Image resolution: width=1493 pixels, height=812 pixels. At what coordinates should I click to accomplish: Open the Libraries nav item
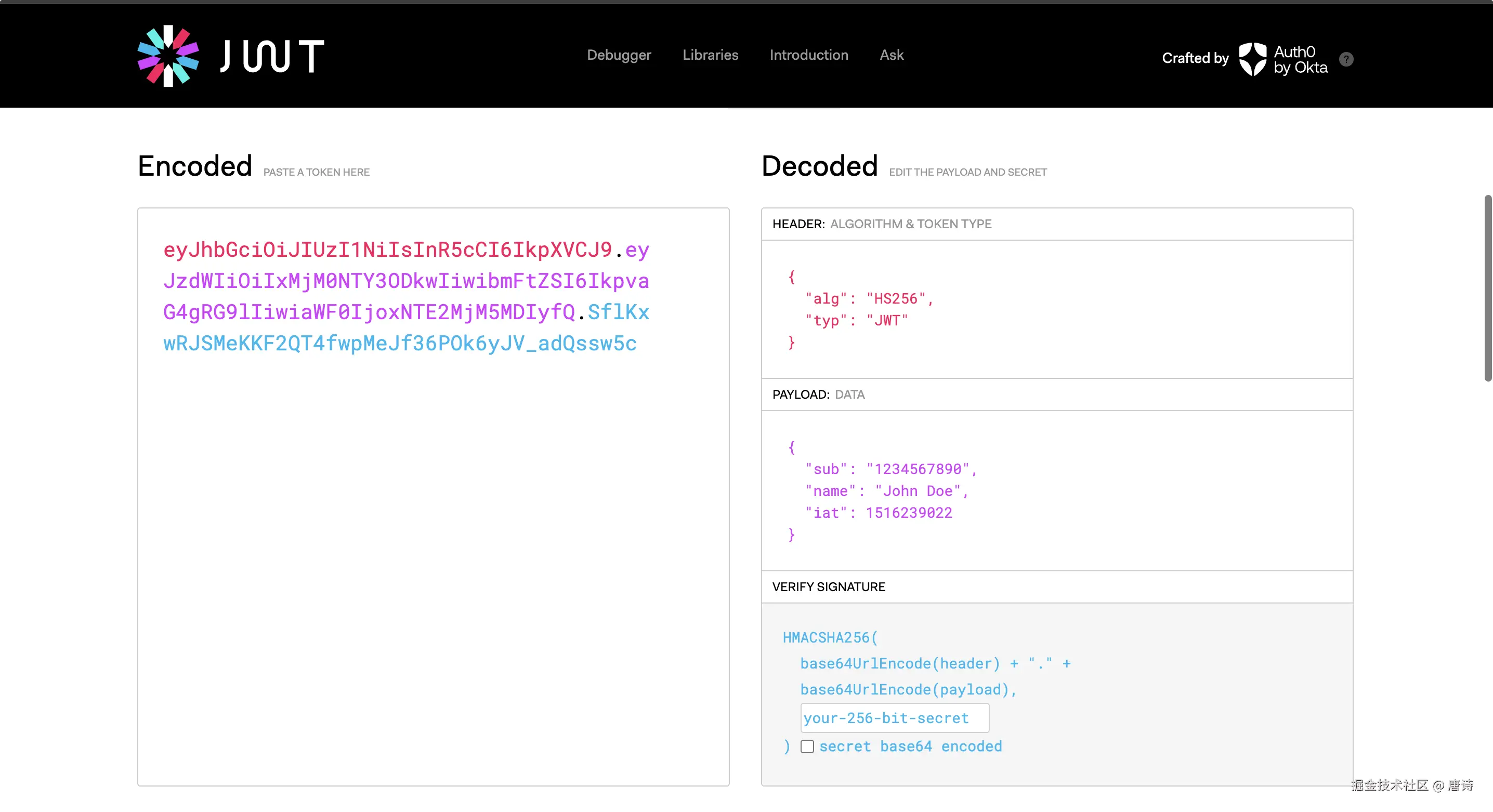pyautogui.click(x=710, y=55)
